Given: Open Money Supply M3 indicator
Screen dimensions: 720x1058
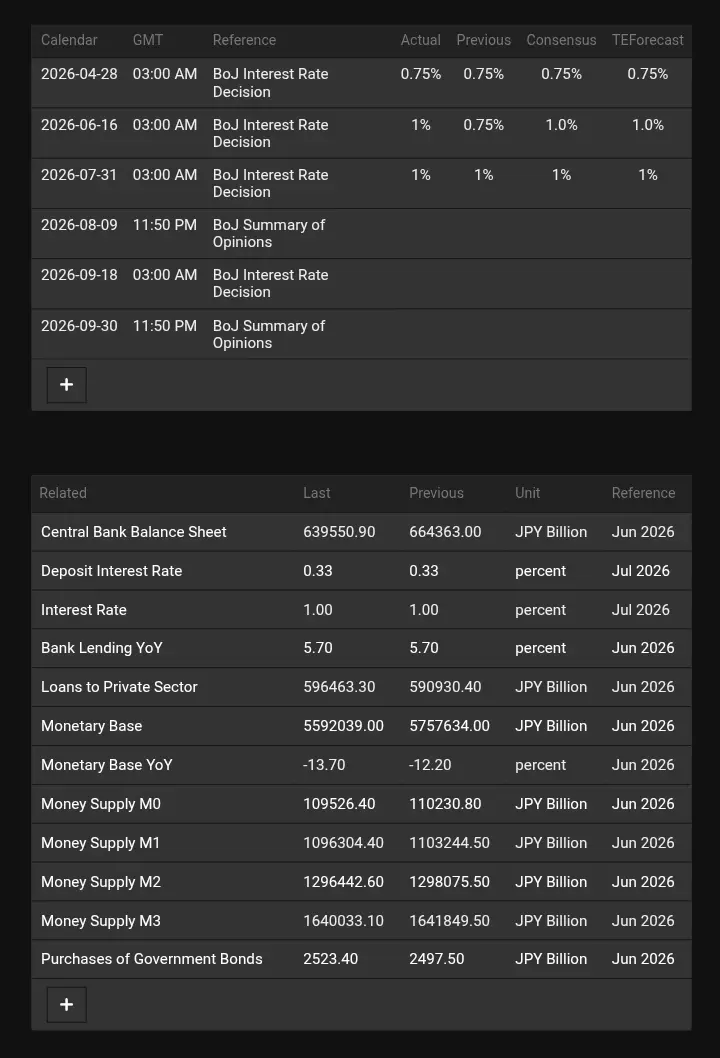Looking at the screenshot, I should pyautogui.click(x=101, y=921).
